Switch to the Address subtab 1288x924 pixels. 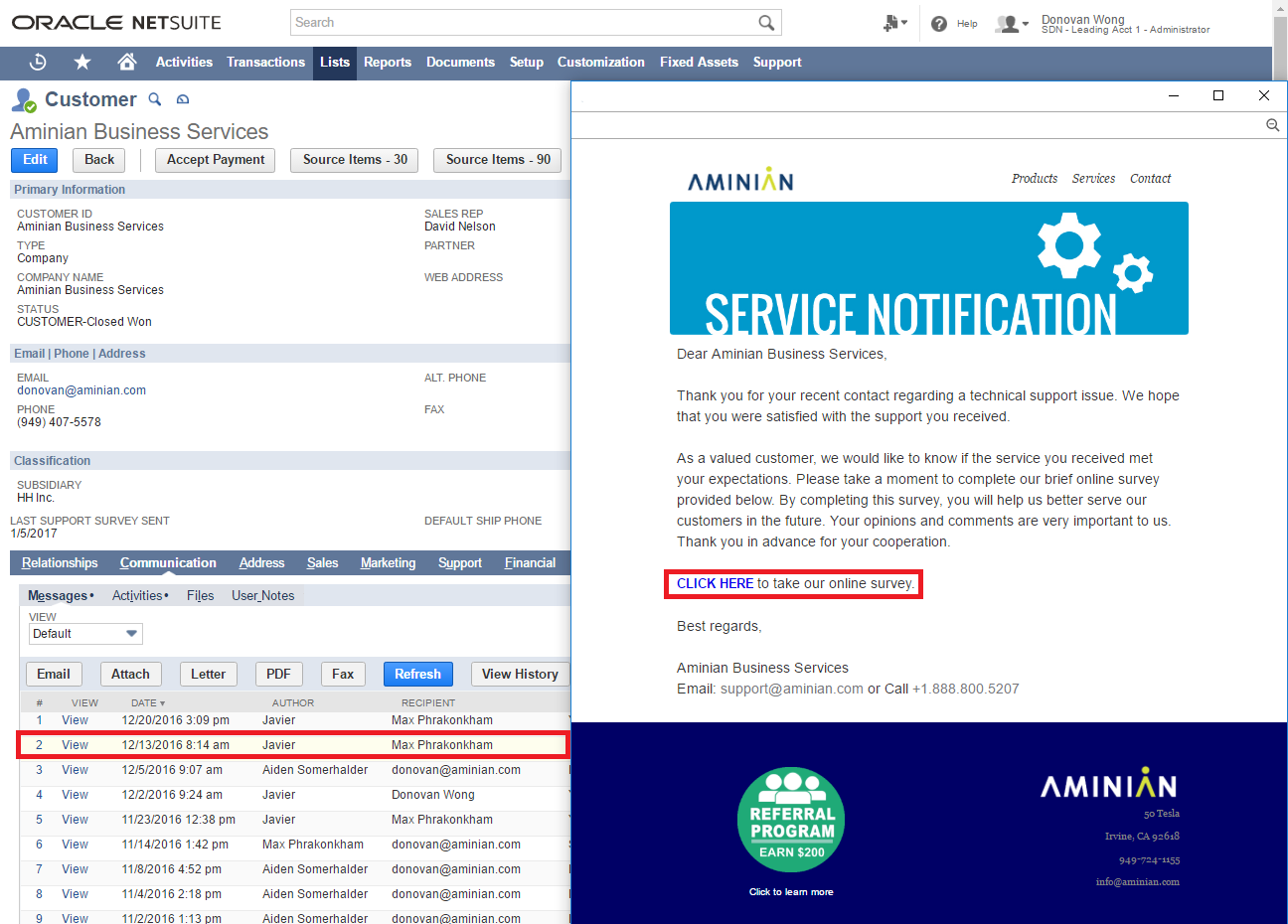[261, 562]
